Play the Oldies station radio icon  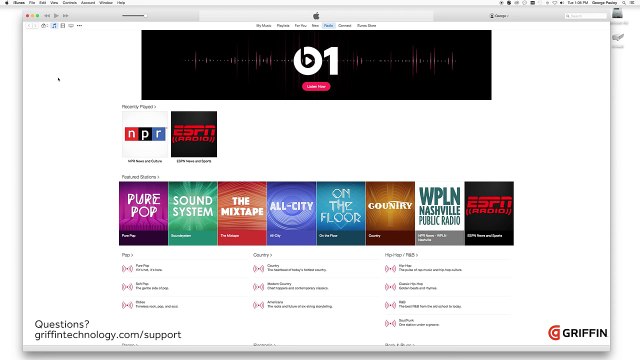[127, 305]
